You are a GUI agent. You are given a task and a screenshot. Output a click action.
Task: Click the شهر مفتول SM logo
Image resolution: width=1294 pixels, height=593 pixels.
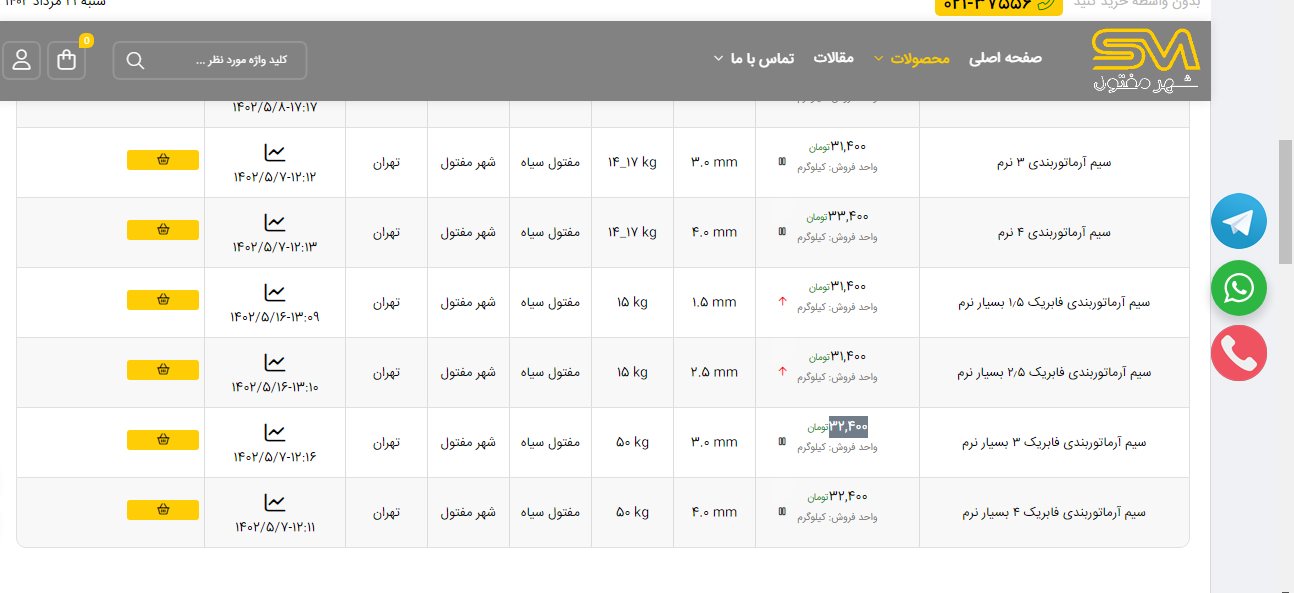point(1144,60)
